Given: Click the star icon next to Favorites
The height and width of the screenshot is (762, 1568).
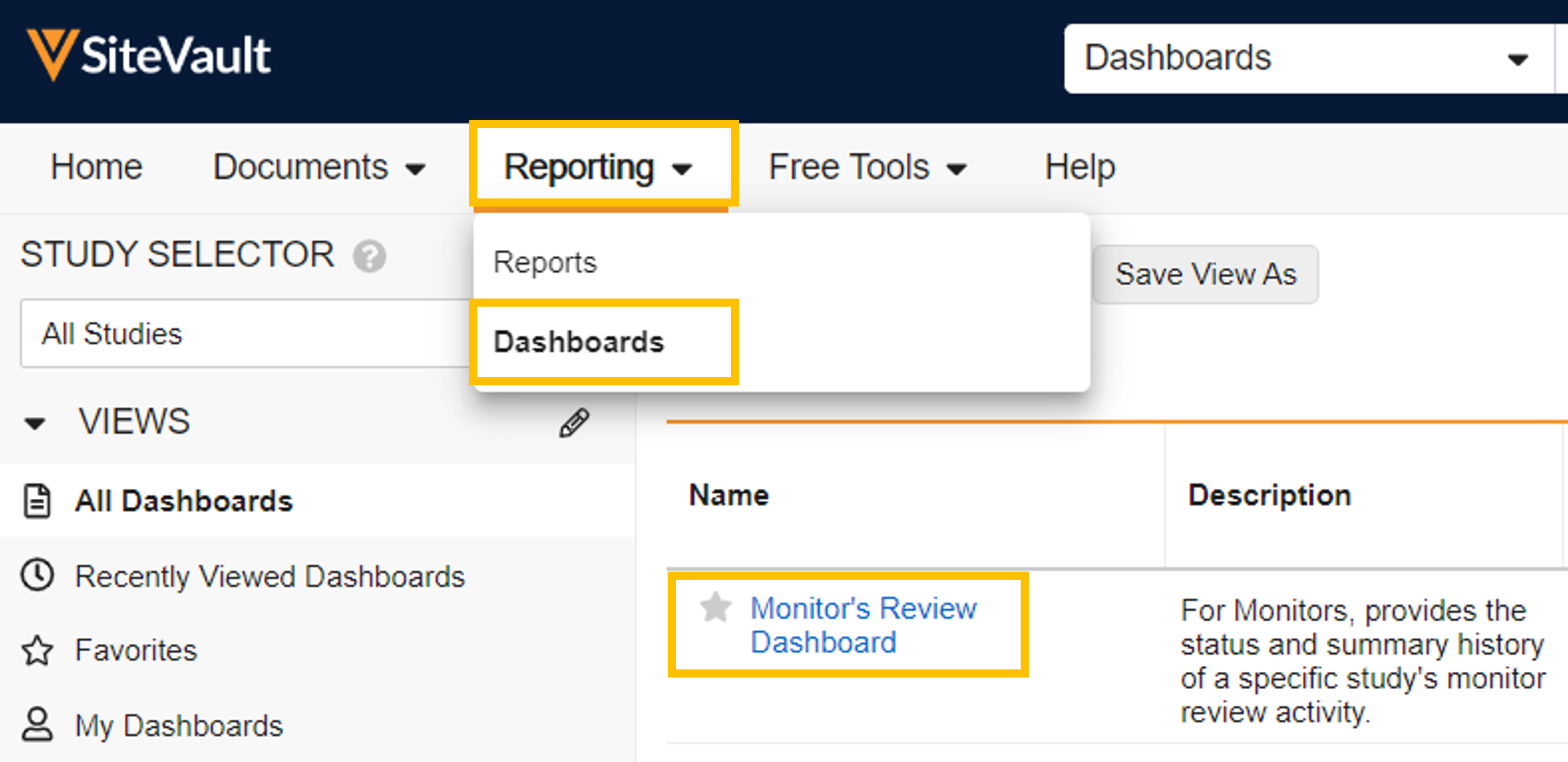Looking at the screenshot, I should [x=37, y=650].
